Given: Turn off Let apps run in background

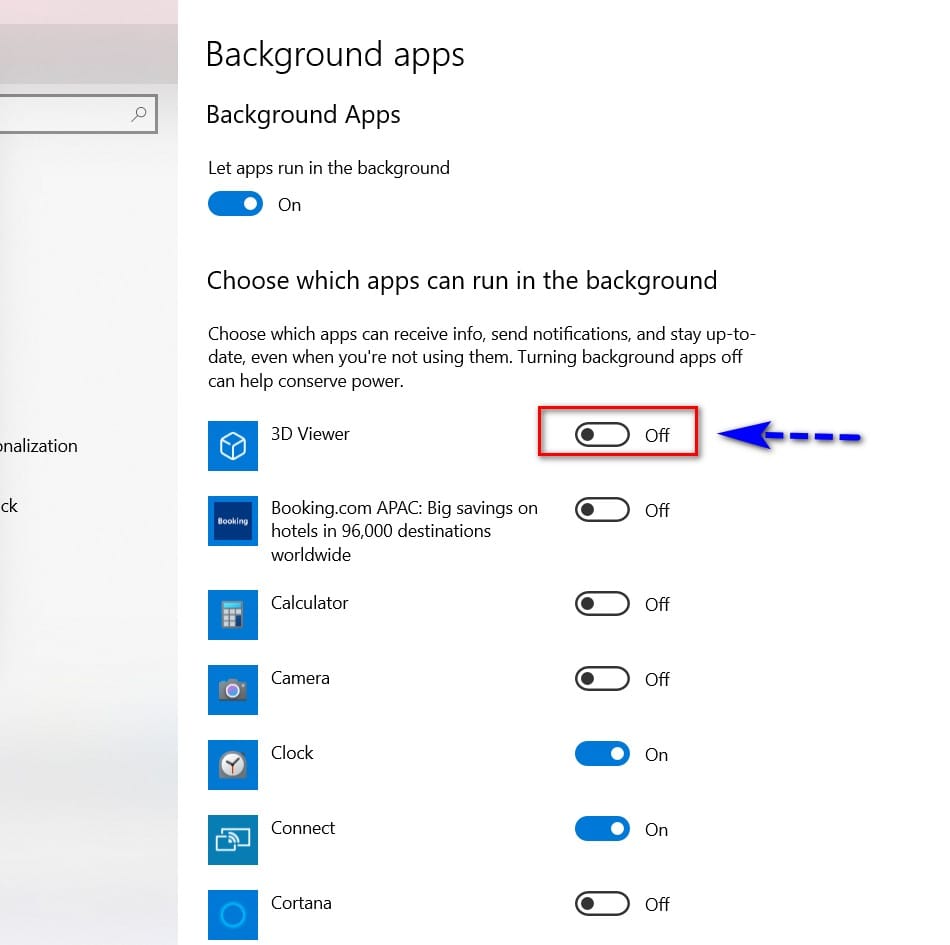Looking at the screenshot, I should point(236,204).
